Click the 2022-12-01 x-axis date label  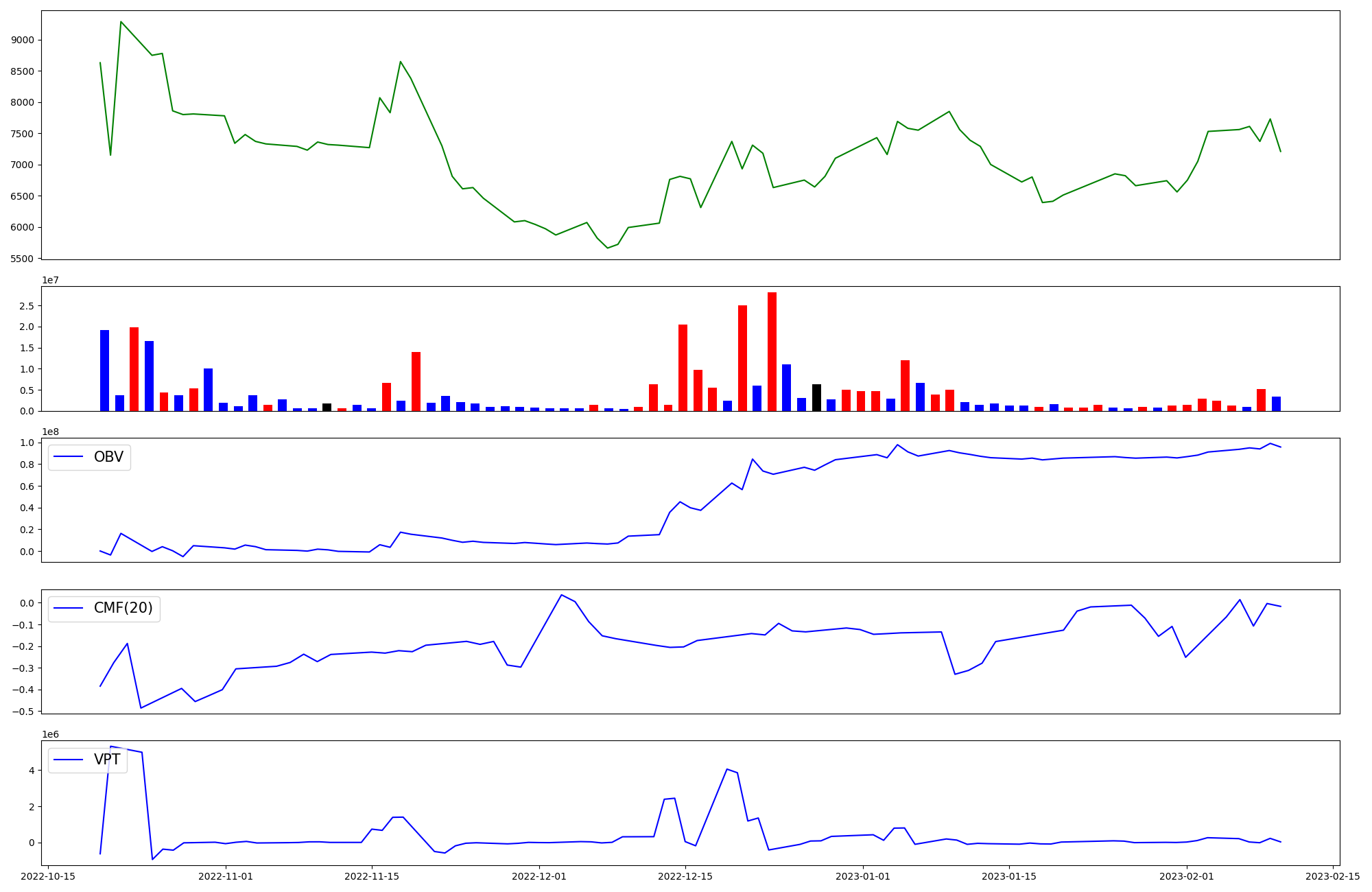click(539, 876)
